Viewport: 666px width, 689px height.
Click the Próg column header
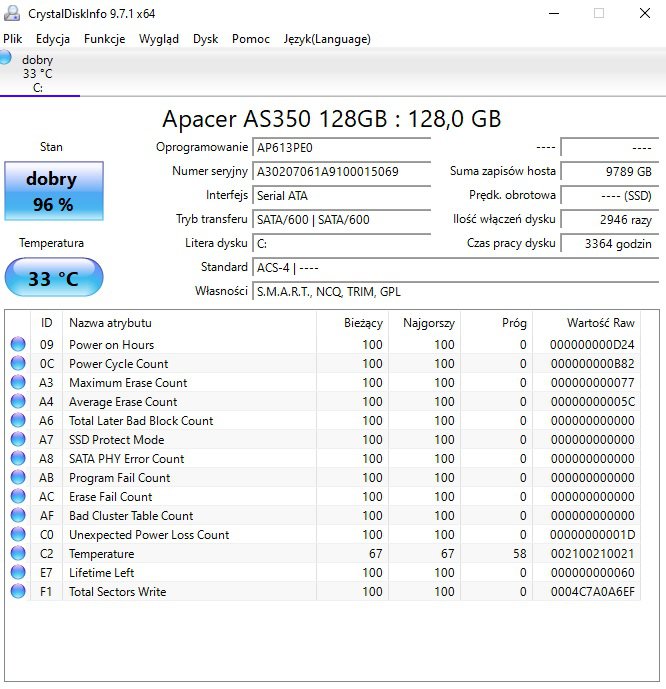pos(496,323)
